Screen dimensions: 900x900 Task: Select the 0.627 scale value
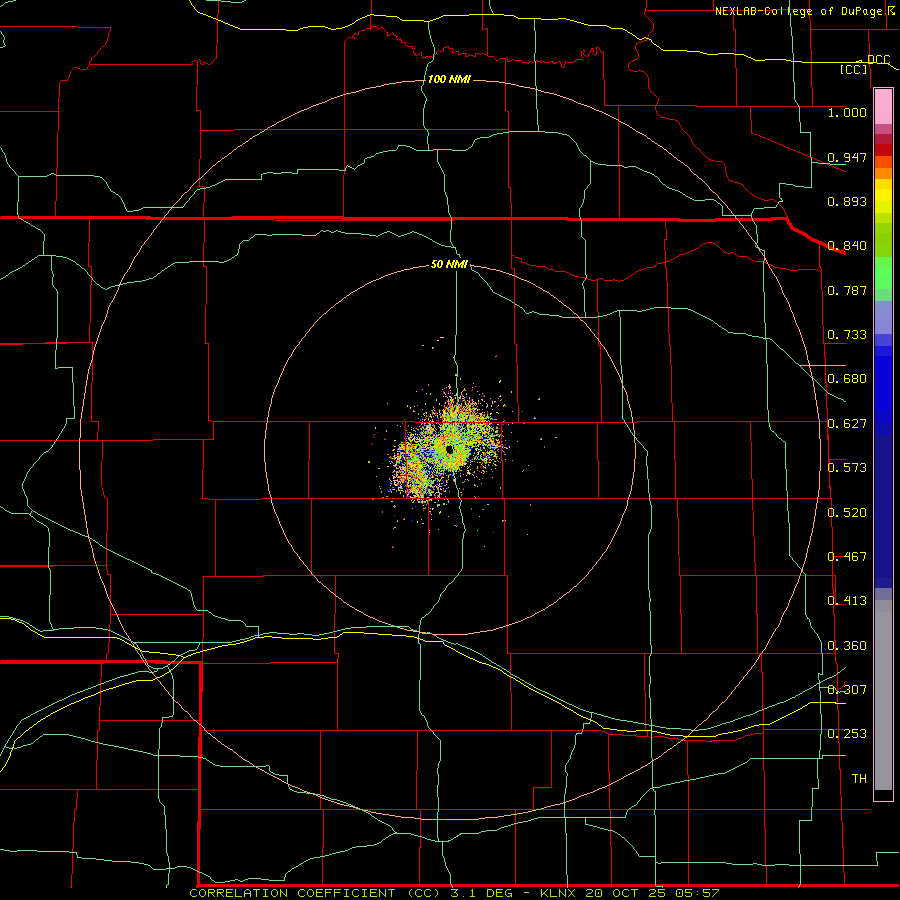(847, 424)
